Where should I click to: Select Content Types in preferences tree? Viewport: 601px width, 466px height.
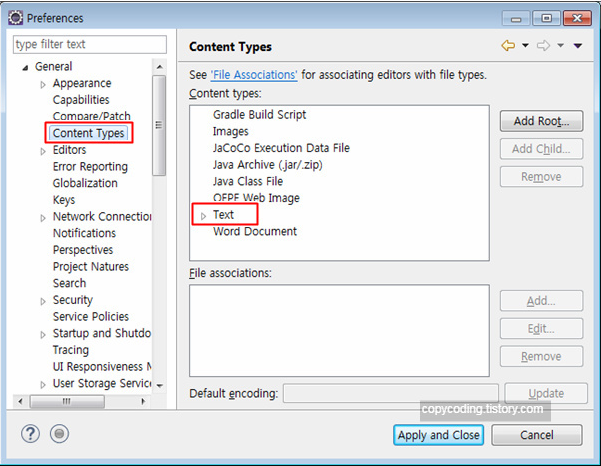point(88,133)
